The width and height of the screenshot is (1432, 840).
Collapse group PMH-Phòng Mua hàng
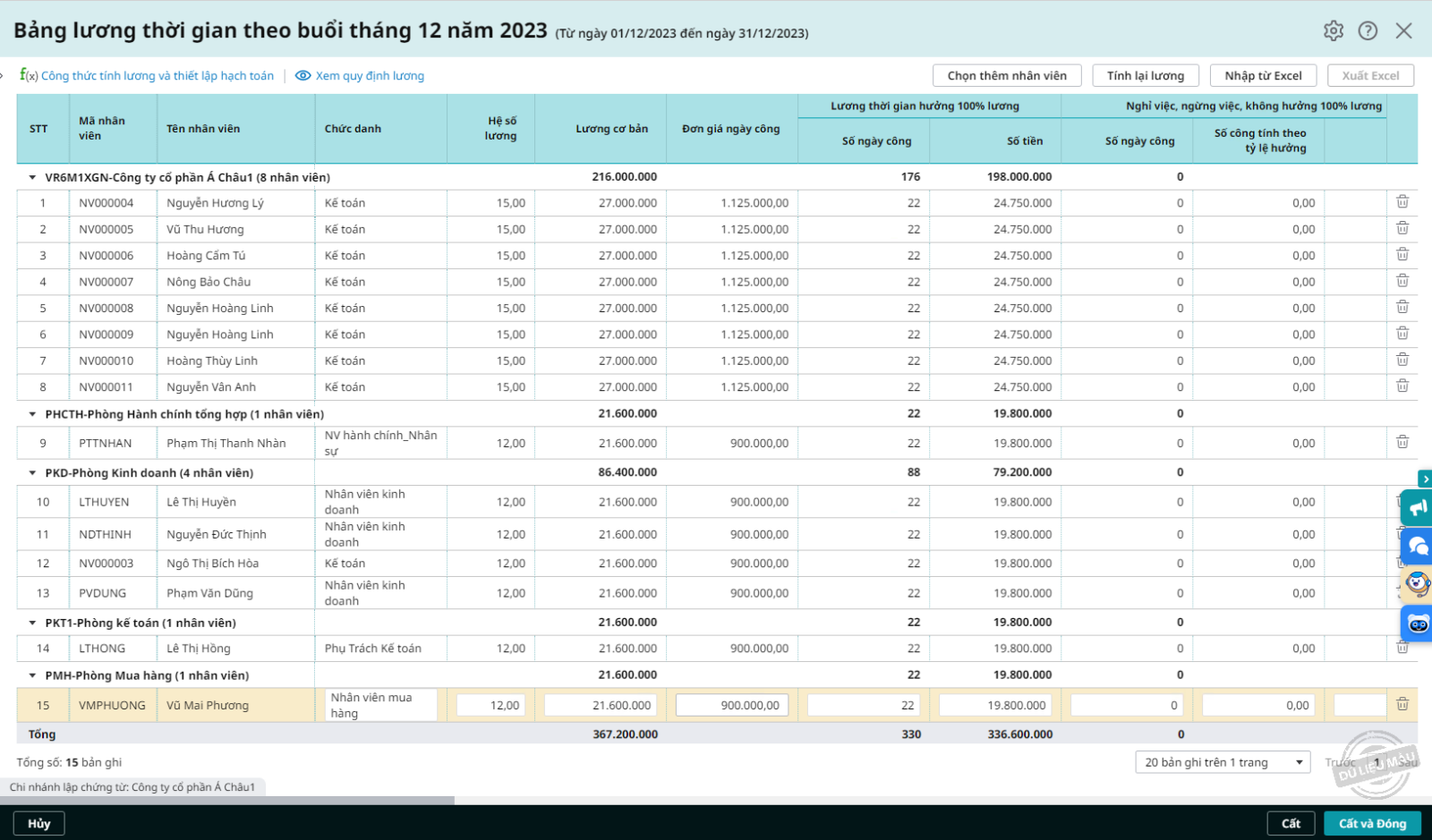point(32,675)
